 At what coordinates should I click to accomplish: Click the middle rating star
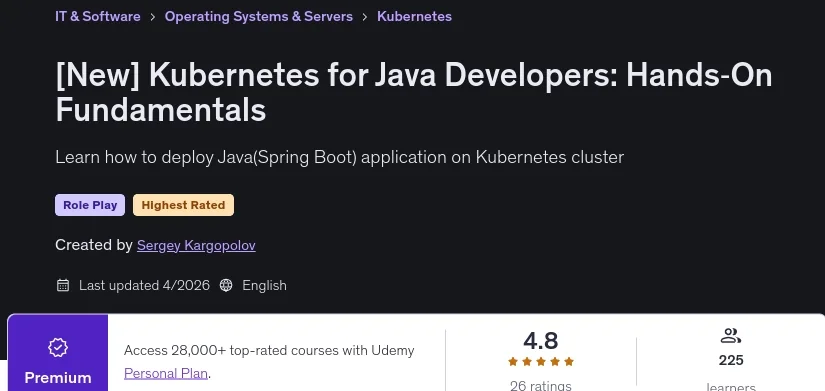coord(541,362)
